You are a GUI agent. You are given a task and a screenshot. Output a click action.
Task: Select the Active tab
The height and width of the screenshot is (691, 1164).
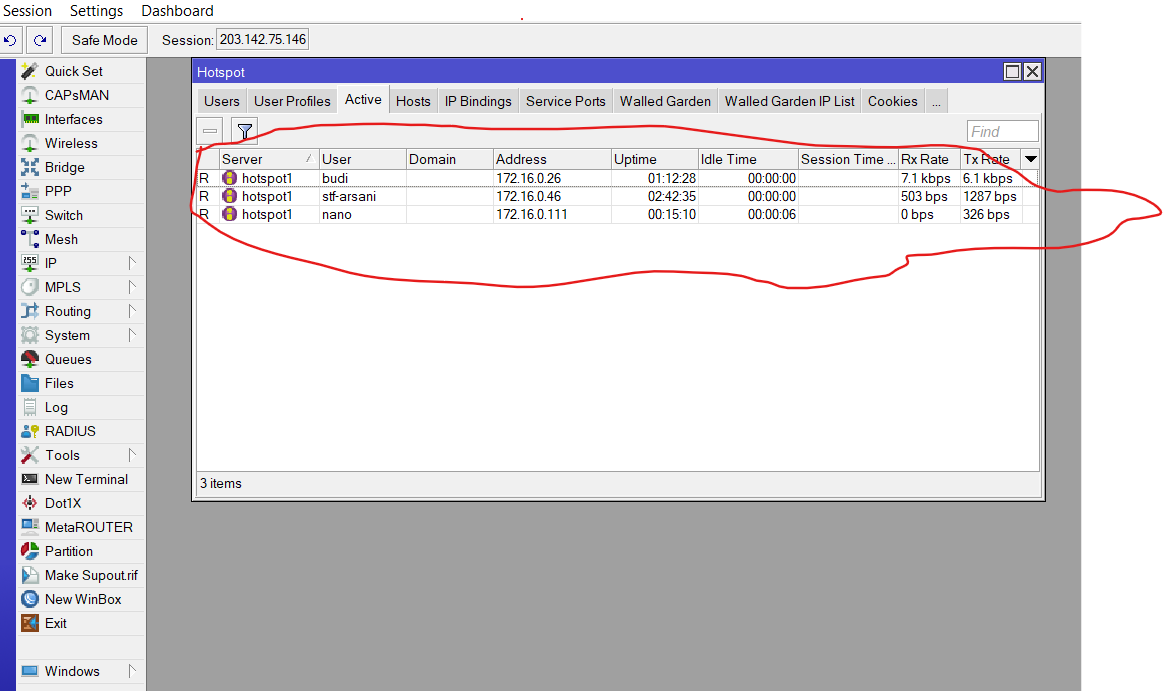363,100
